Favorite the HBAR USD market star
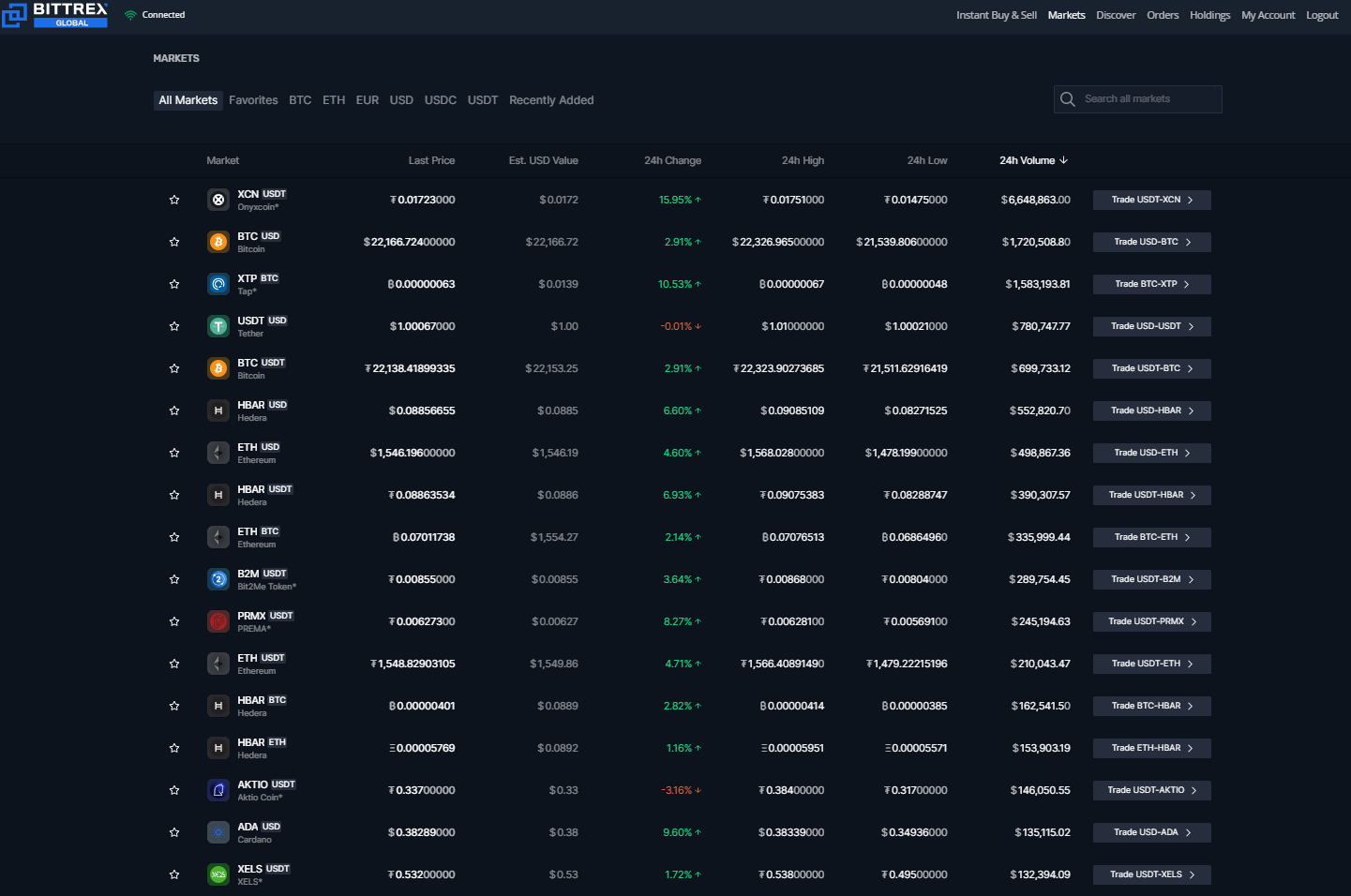Image resolution: width=1351 pixels, height=896 pixels. 174,411
